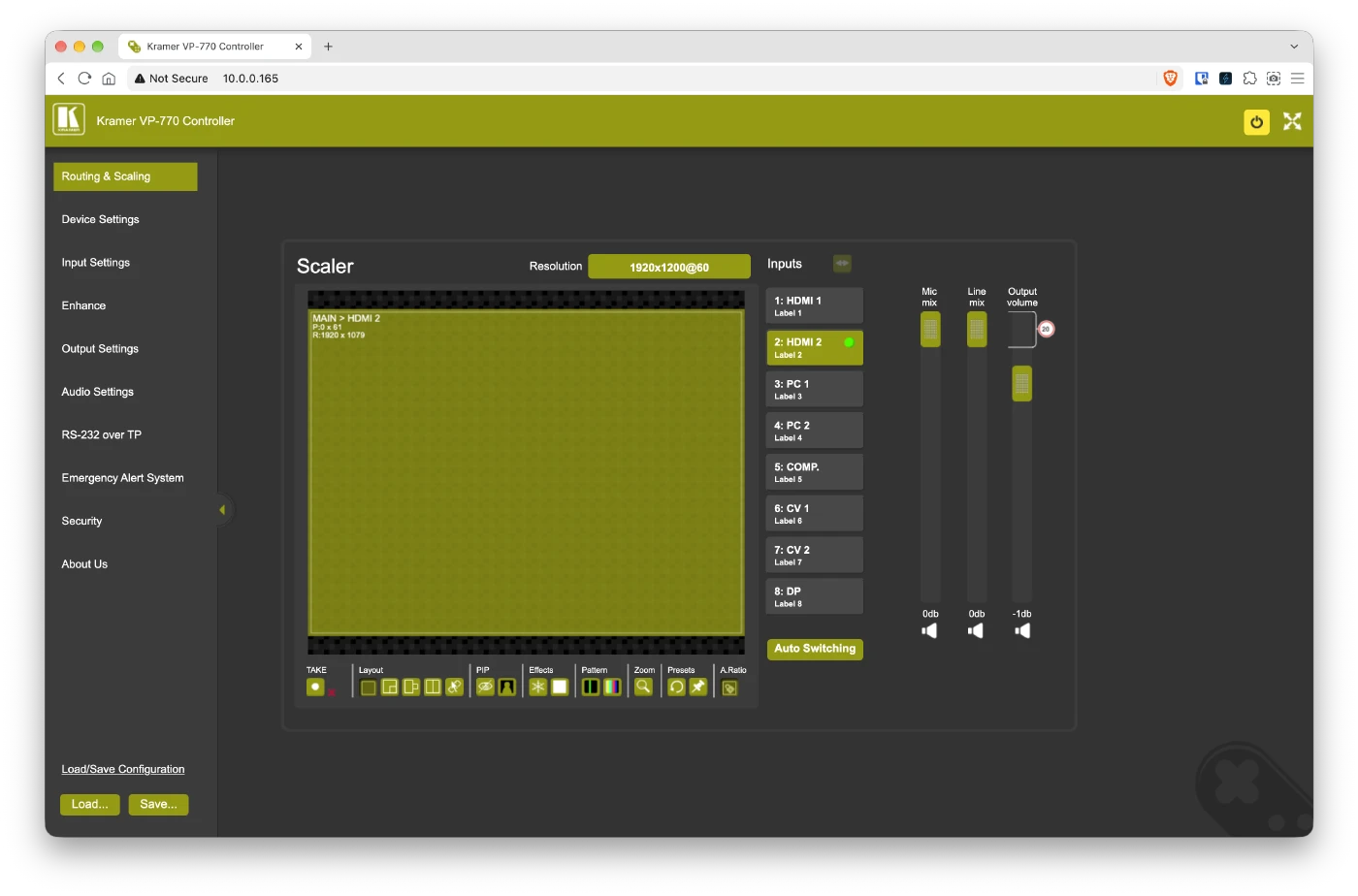The height and width of the screenshot is (896, 1358).
Task: Select input 8: DP
Action: [x=814, y=596]
